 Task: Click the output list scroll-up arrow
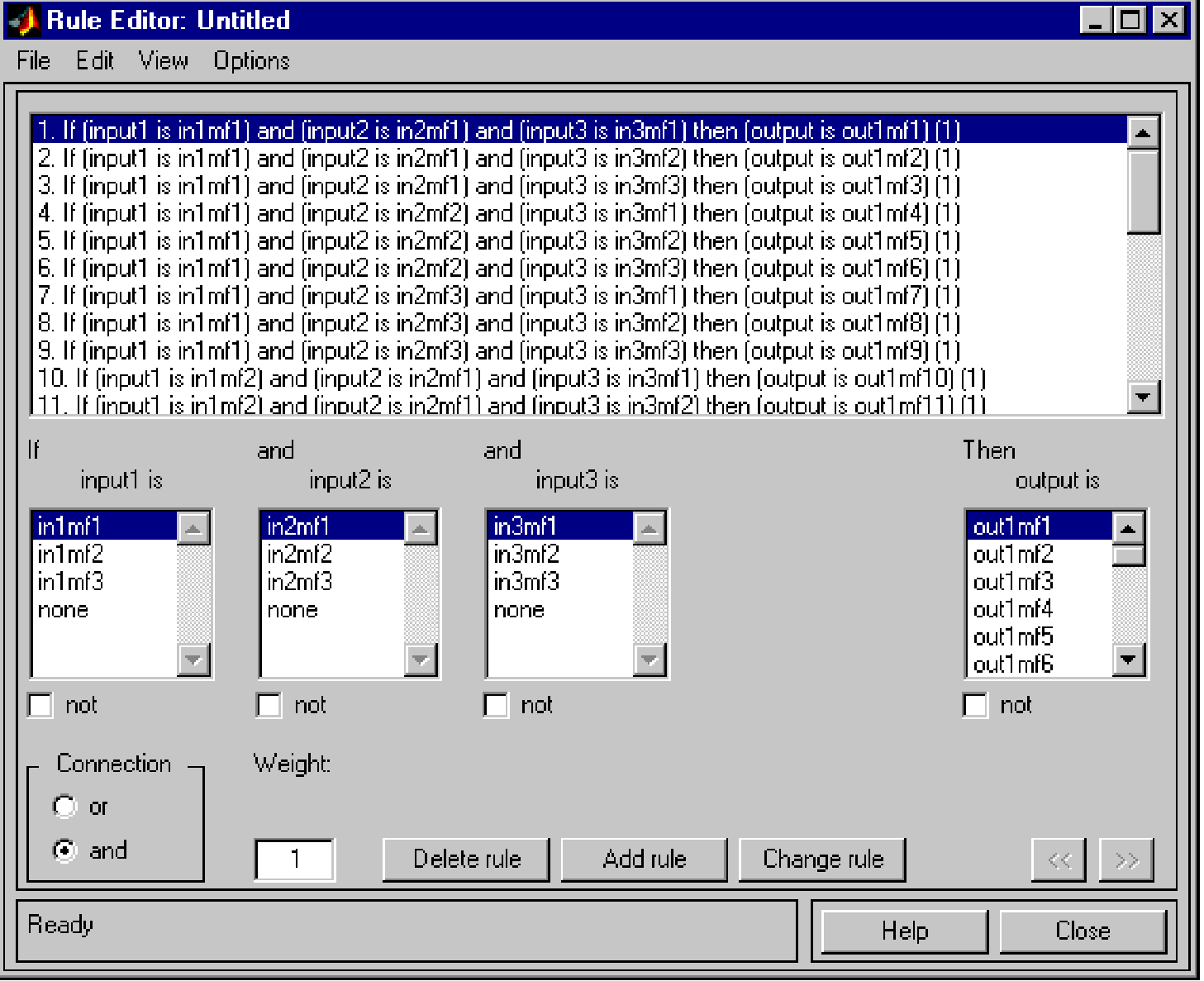[x=1129, y=527]
